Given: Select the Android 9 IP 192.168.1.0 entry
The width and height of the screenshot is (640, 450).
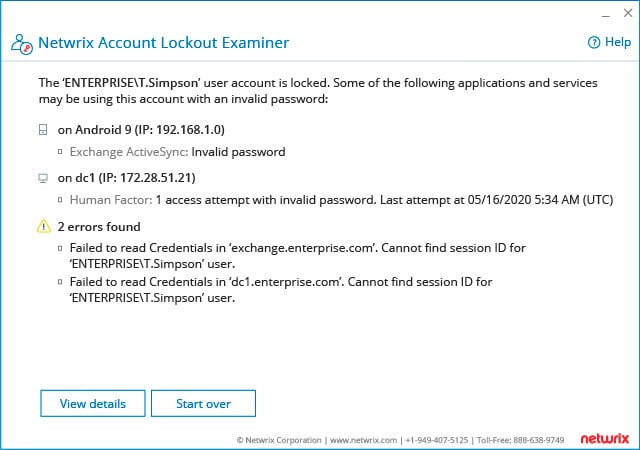Looking at the screenshot, I should [x=141, y=130].
